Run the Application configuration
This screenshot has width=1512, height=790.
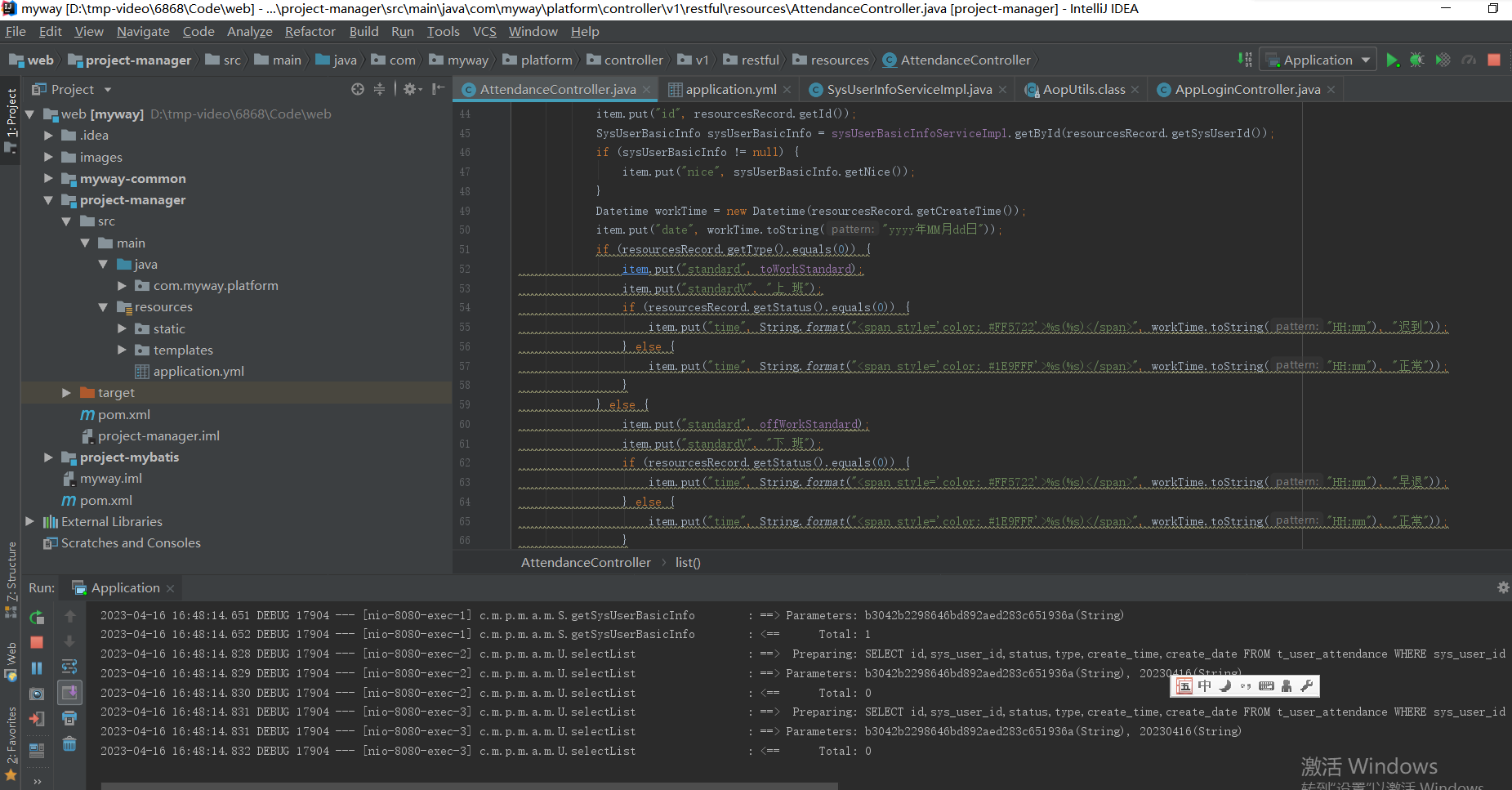click(1393, 60)
